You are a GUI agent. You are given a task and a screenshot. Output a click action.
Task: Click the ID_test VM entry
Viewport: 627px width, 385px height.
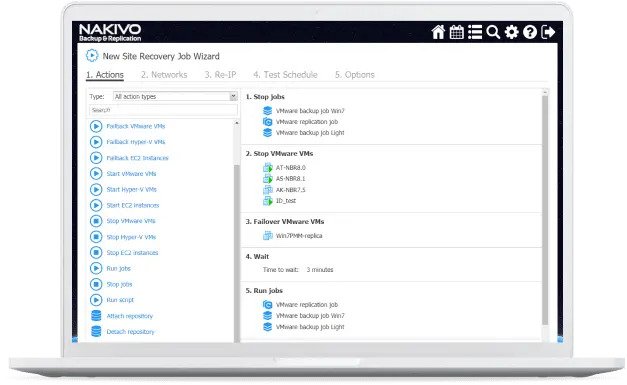pos(286,201)
